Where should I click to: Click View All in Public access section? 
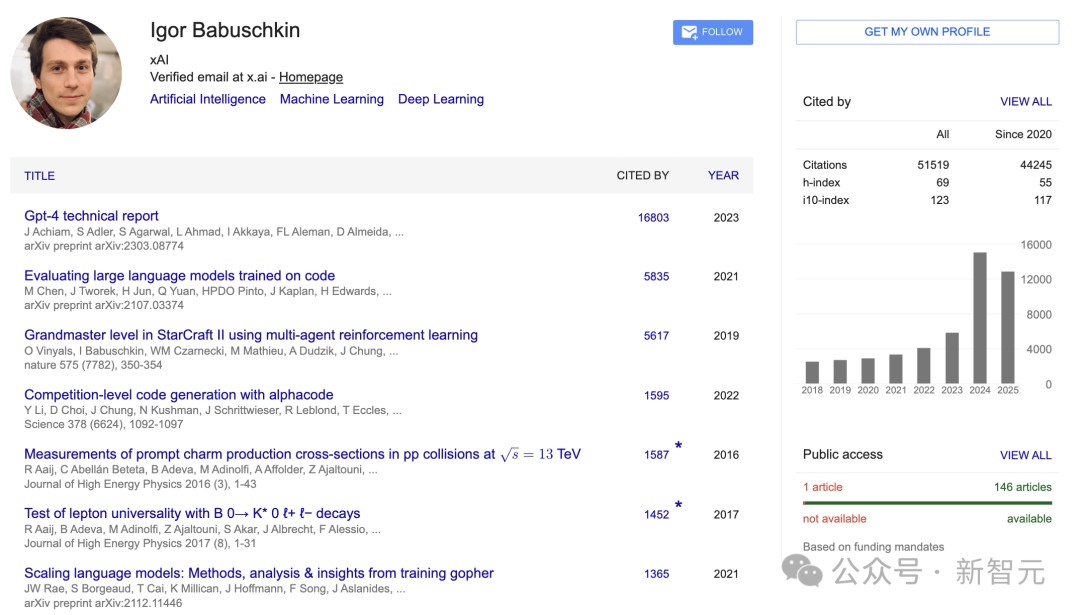(1026, 455)
